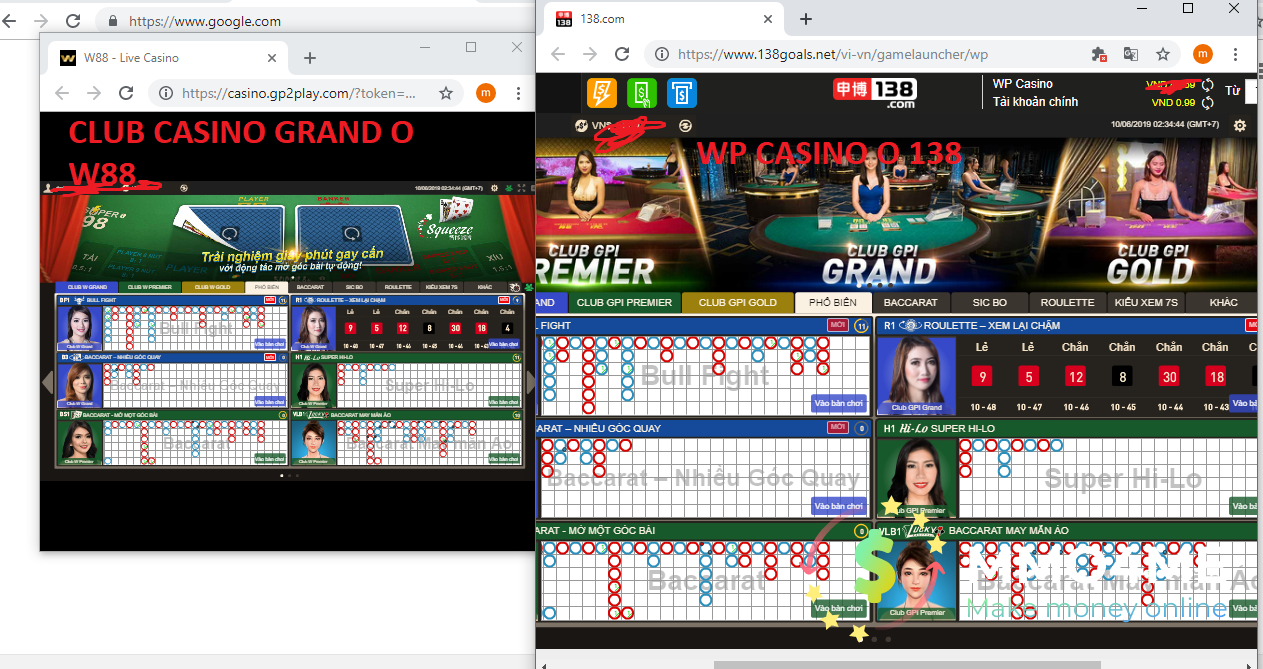
Task: Select CLUB W GOLD tab in W88 lobby
Action: point(212,287)
